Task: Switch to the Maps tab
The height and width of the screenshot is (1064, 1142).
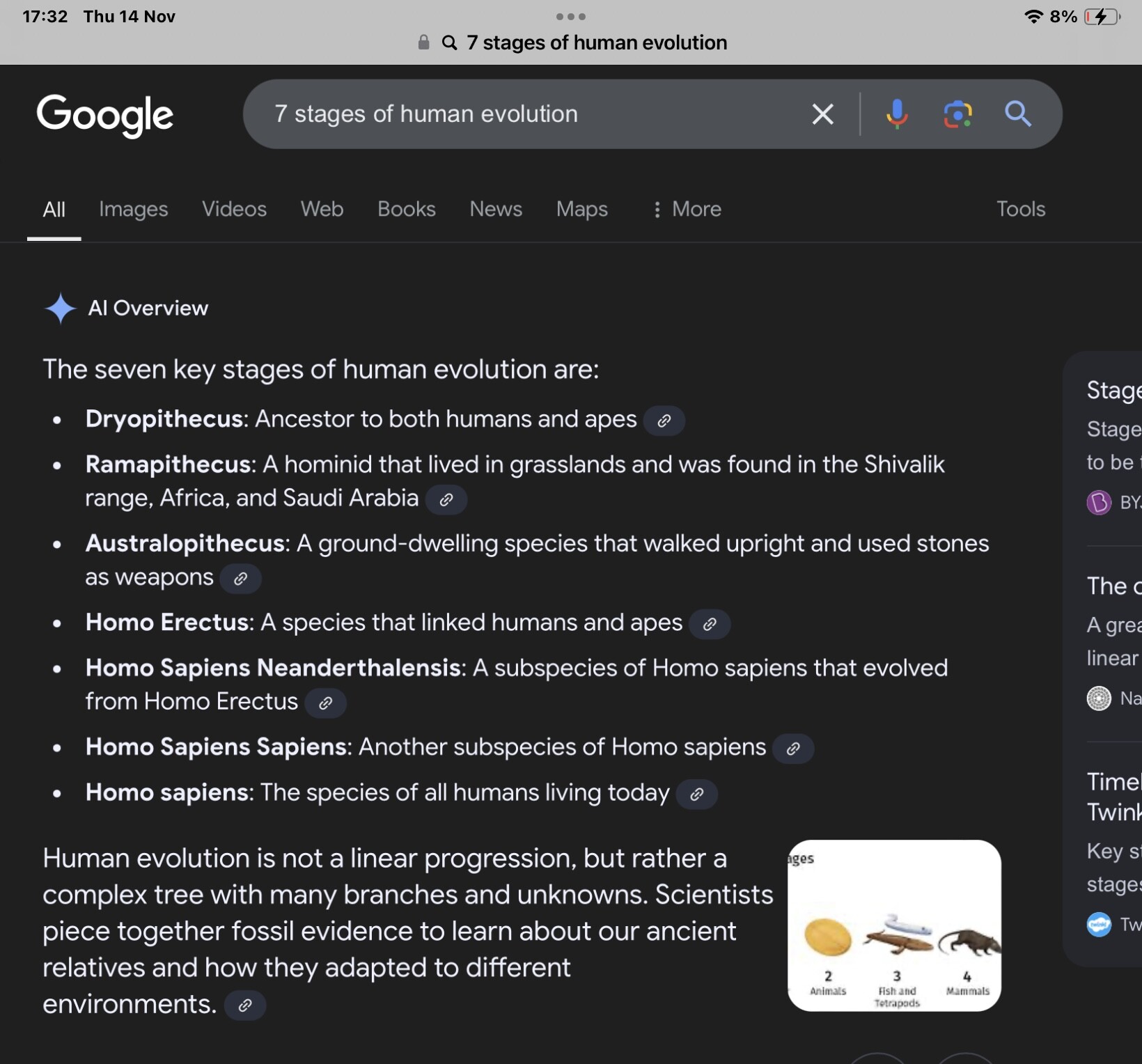Action: click(582, 210)
